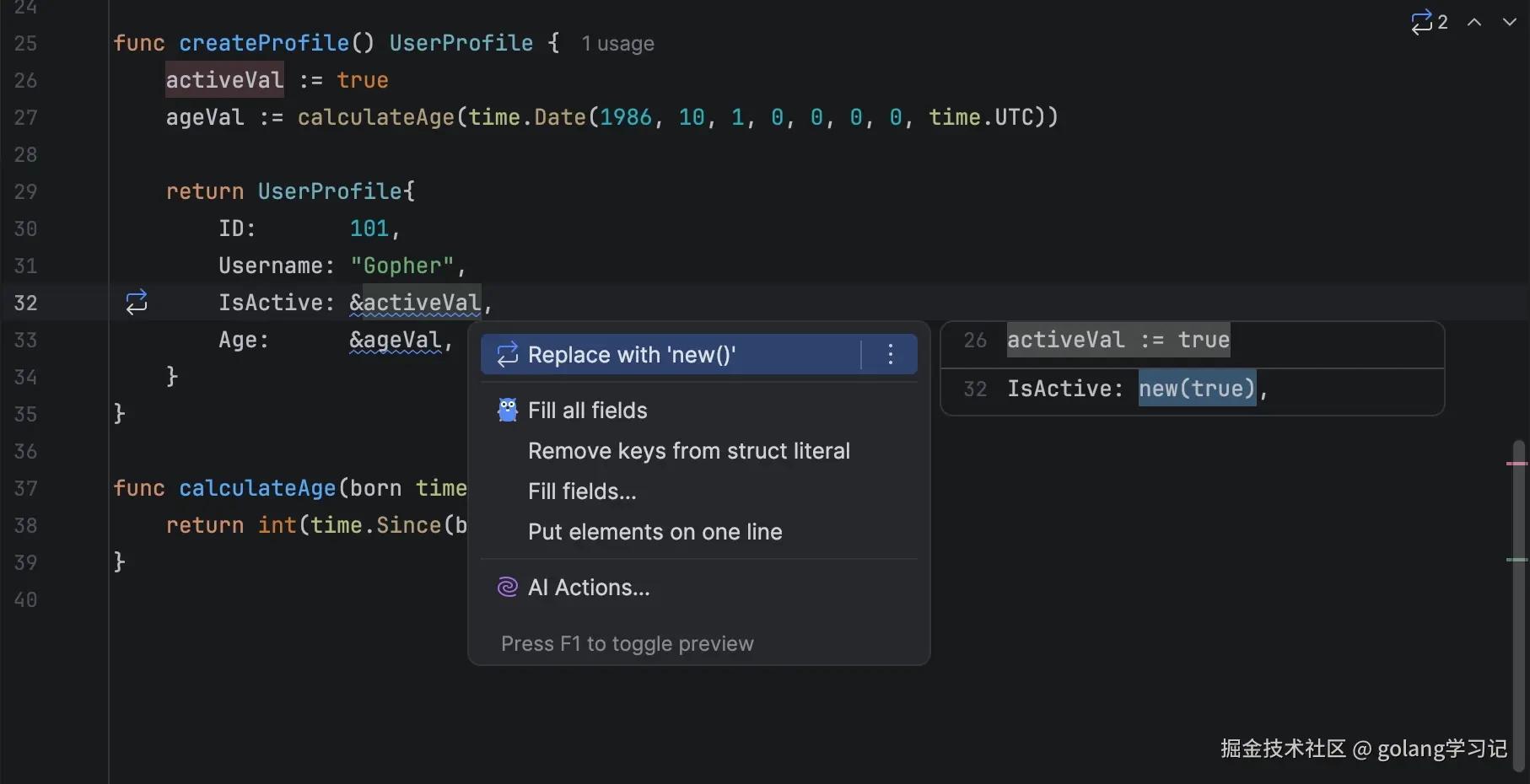Click the highlighted activeVal variable on line 26
1530x784 pixels.
224,80
